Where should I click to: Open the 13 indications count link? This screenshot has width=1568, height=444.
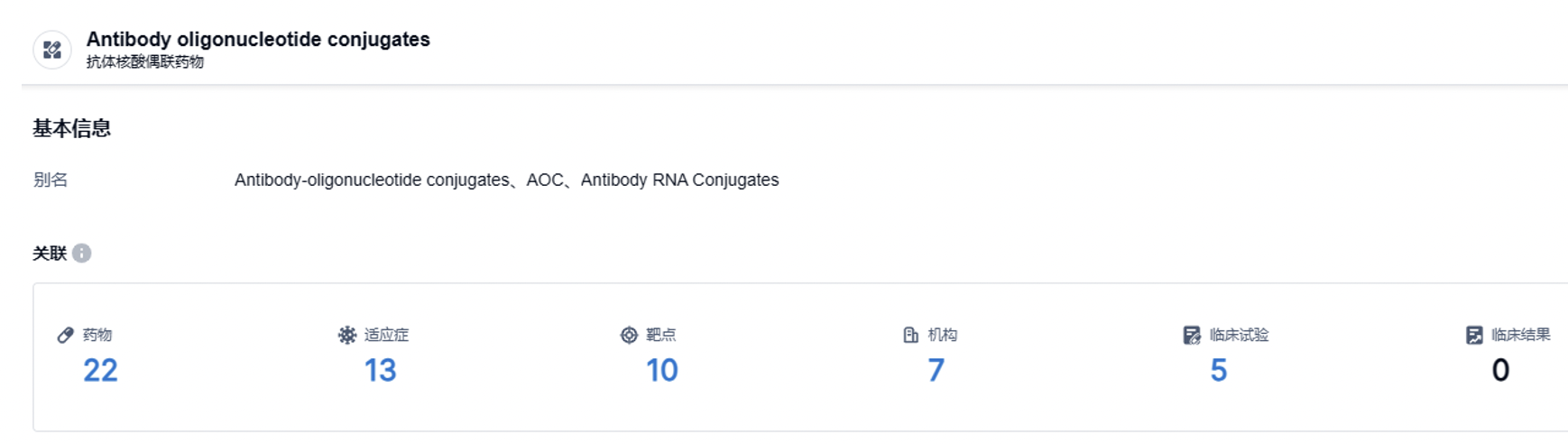tap(380, 370)
